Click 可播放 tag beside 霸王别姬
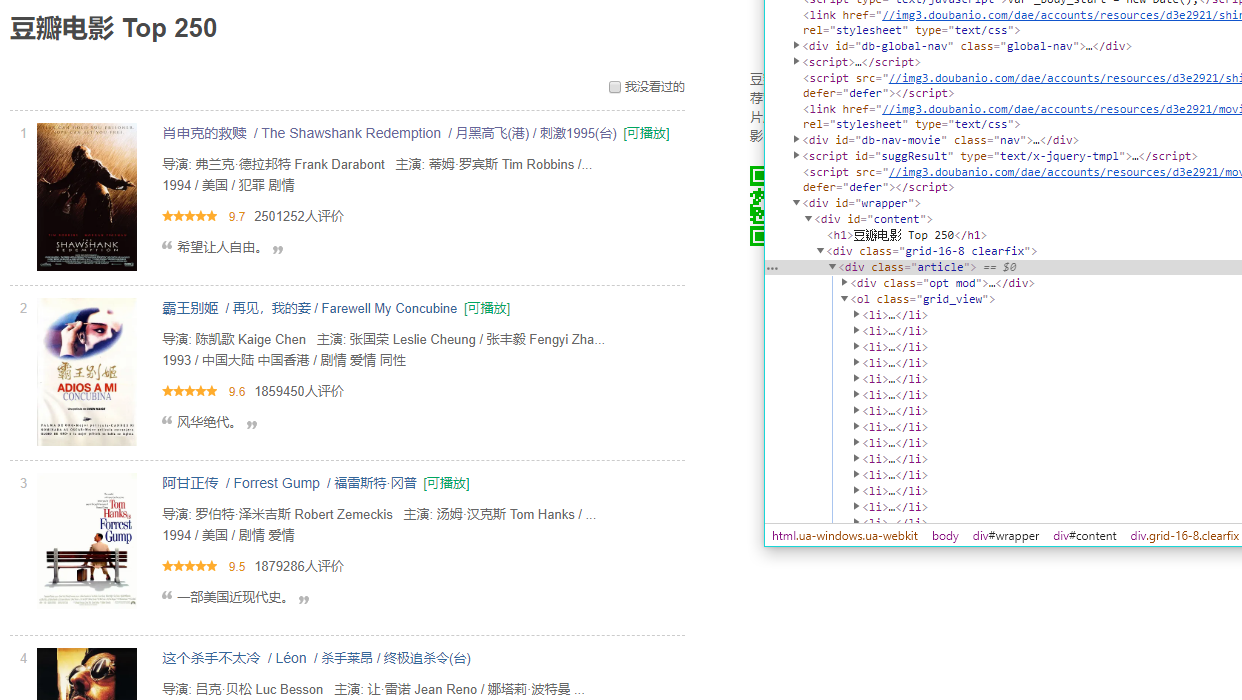The width and height of the screenshot is (1242, 700). click(487, 308)
